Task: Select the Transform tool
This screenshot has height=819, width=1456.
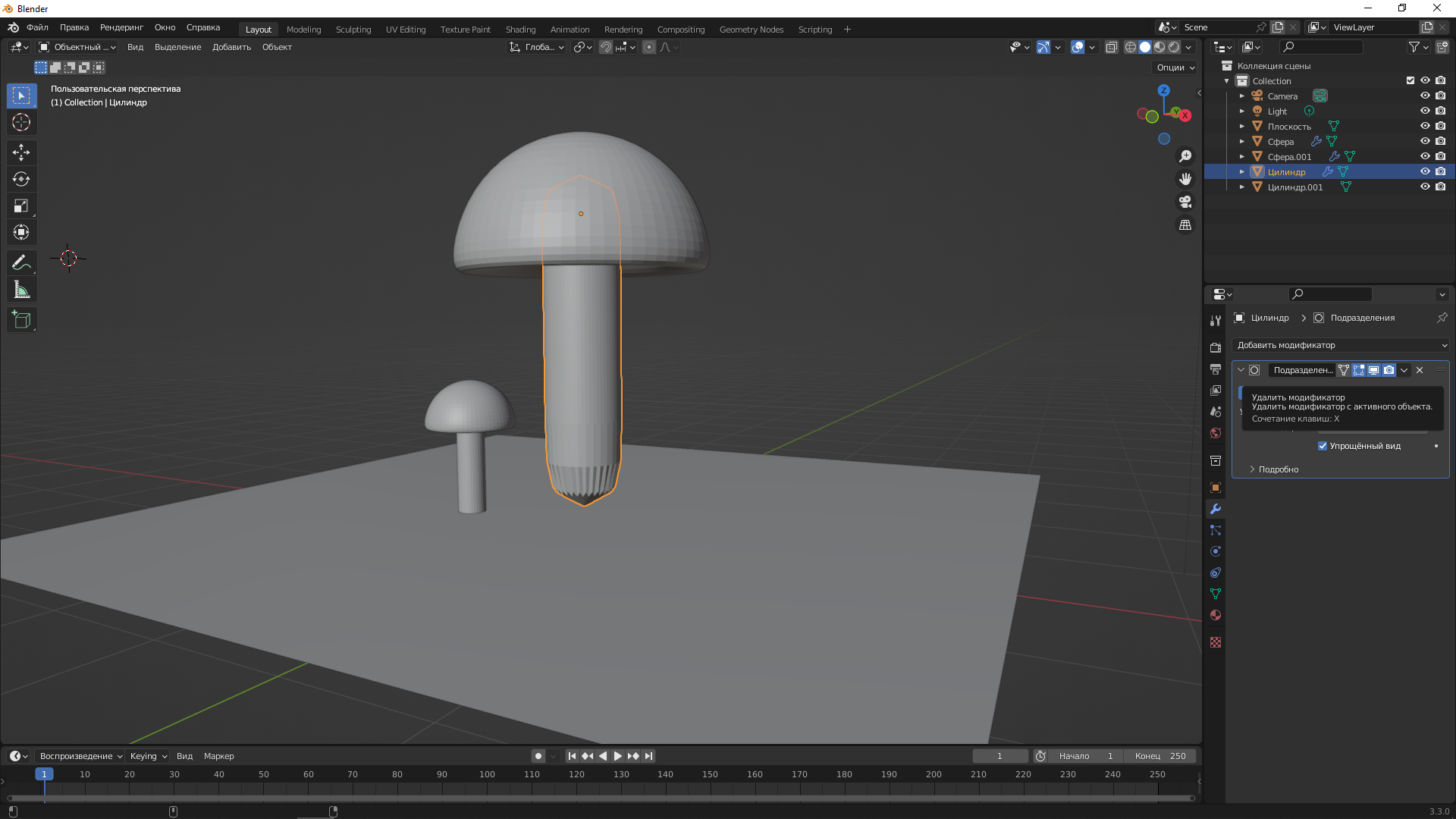Action: [x=21, y=232]
